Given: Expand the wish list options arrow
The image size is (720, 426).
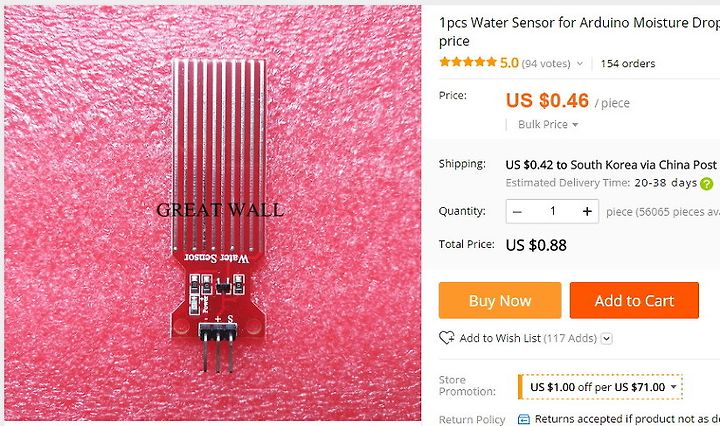Looking at the screenshot, I should (x=607, y=339).
